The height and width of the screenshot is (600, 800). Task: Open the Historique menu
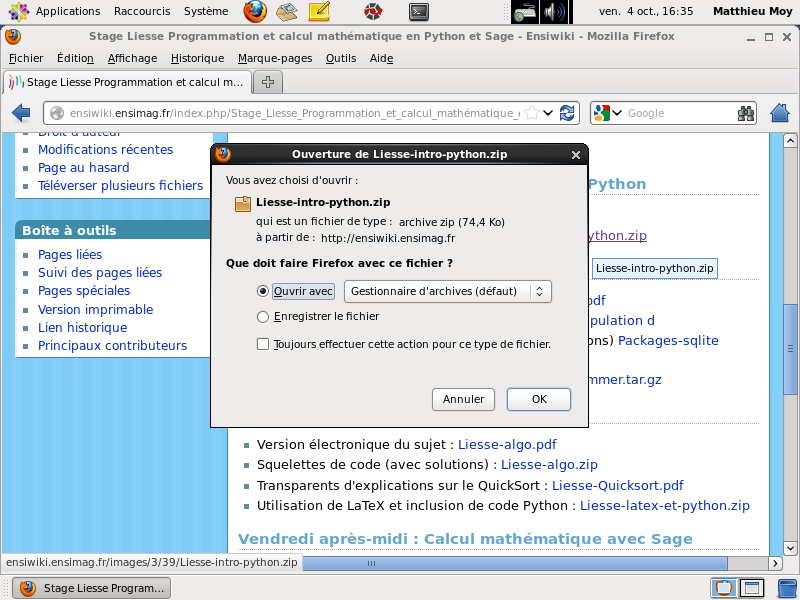pyautogui.click(x=197, y=58)
